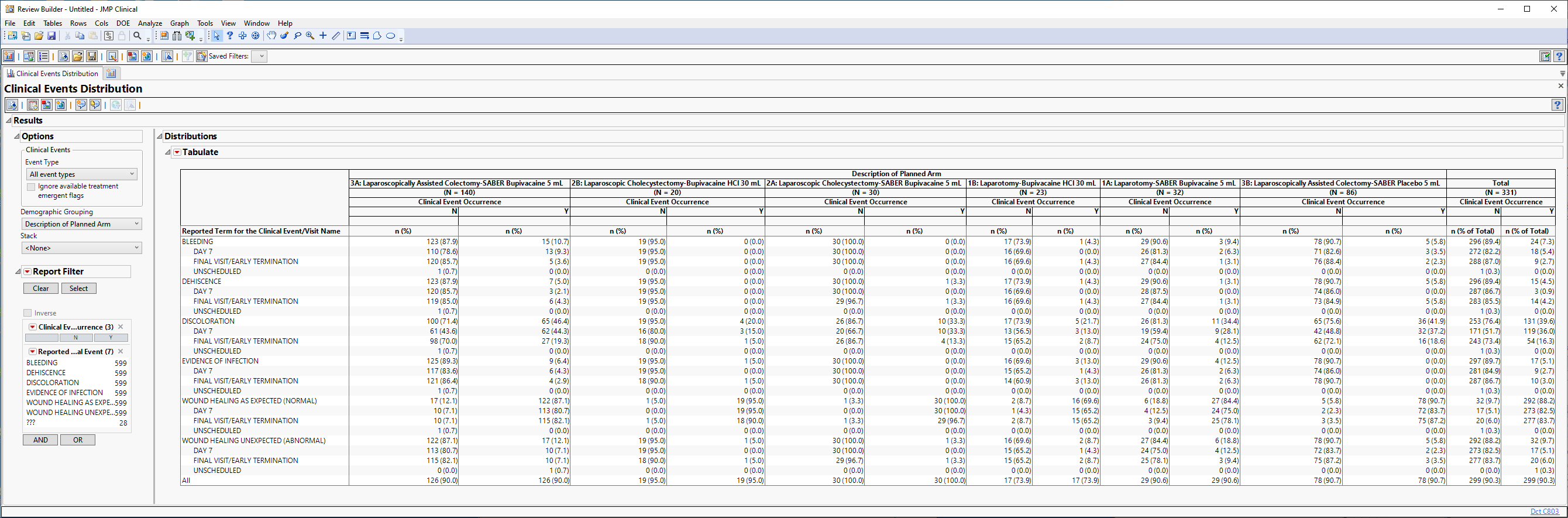Toggle the Inverse checkbox
Screen dimensions: 1568x518
[27, 313]
